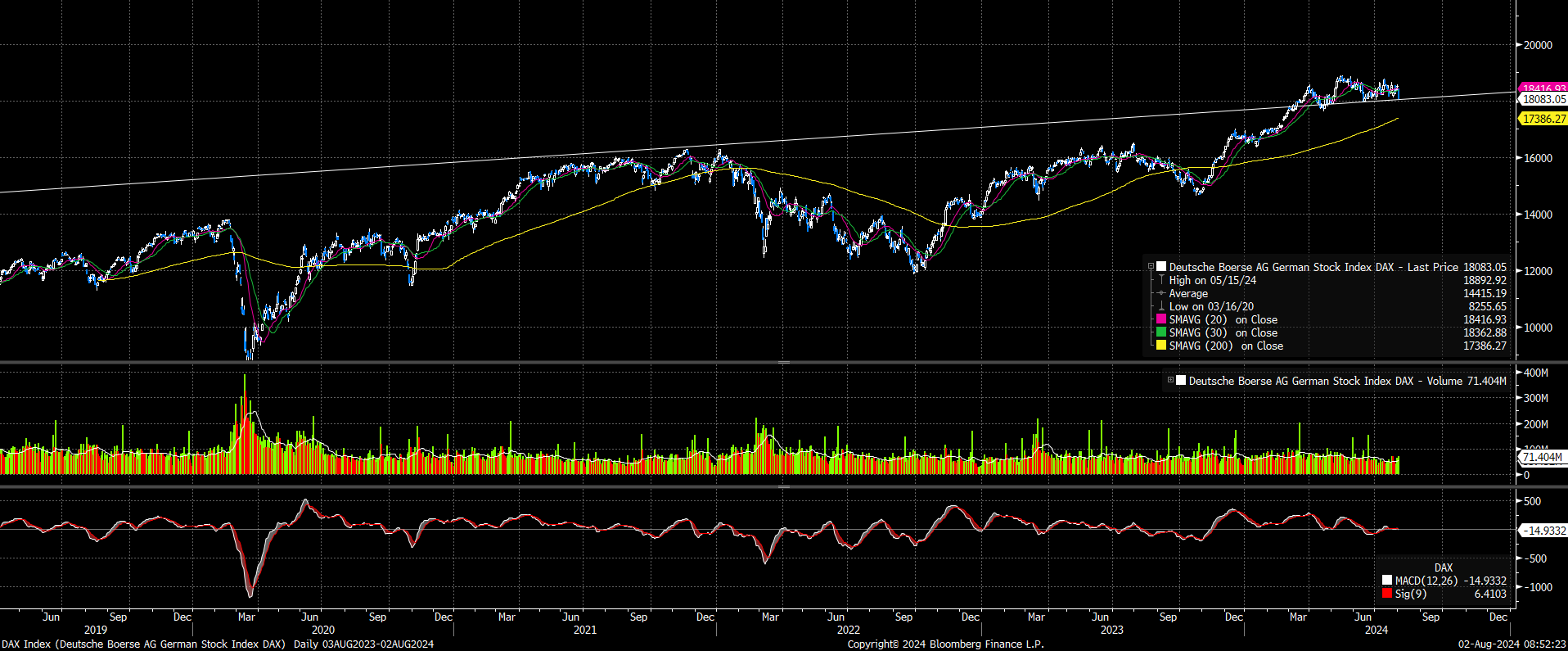Click the yellow SMAVG (200) color swatch
Viewport: 1568px width, 651px height.
[x=1160, y=346]
